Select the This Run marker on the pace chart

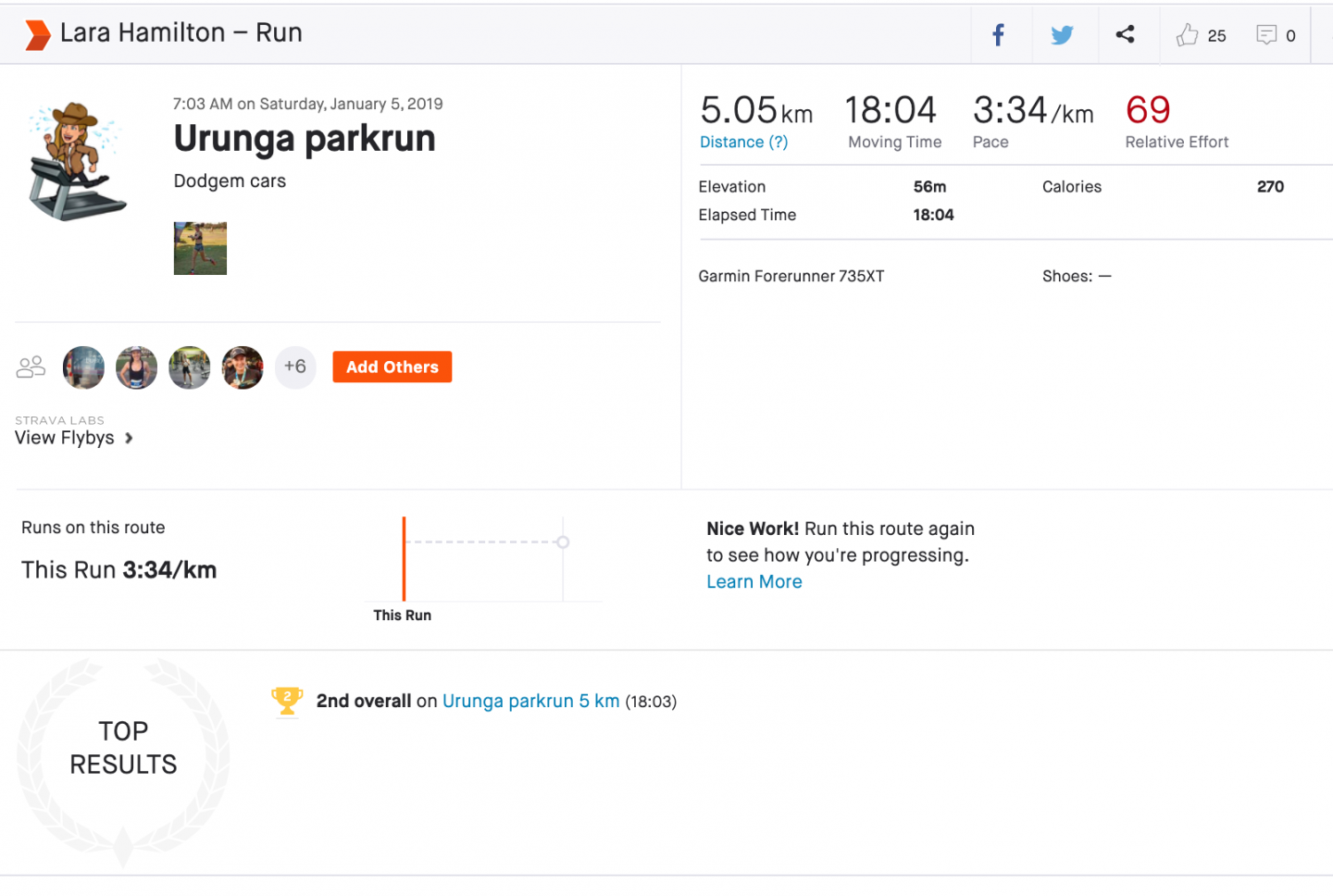pos(403,558)
